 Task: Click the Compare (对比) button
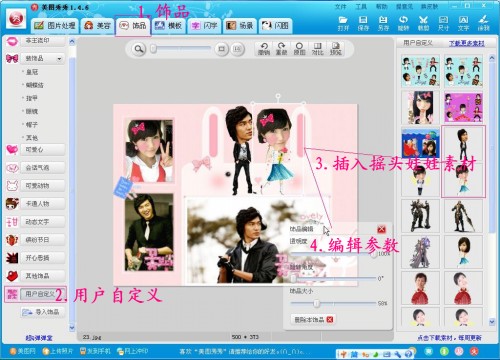click(x=317, y=49)
